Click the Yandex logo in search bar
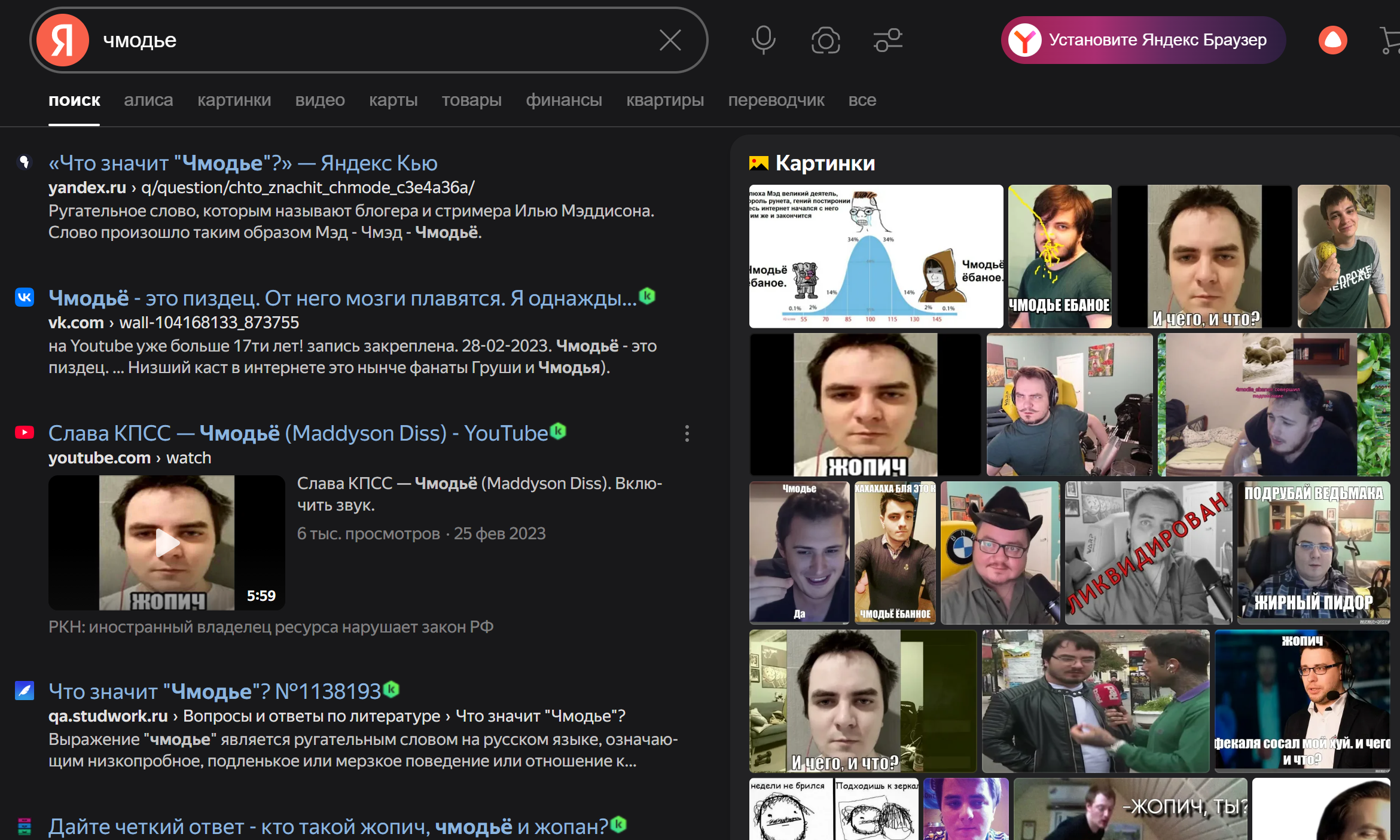Image resolution: width=1400 pixels, height=840 pixels. tap(63, 40)
